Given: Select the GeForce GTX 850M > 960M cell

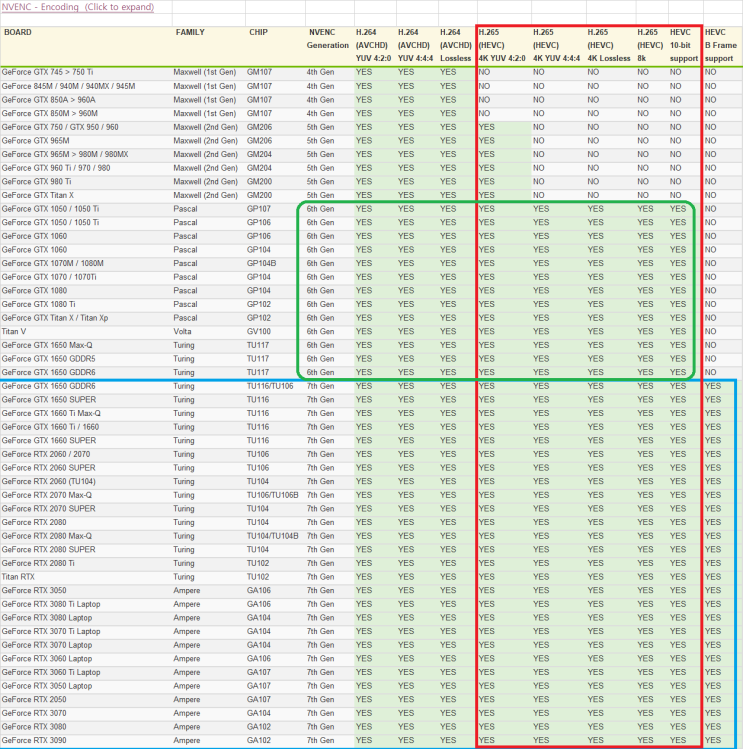Looking at the screenshot, I should tap(49, 113).
